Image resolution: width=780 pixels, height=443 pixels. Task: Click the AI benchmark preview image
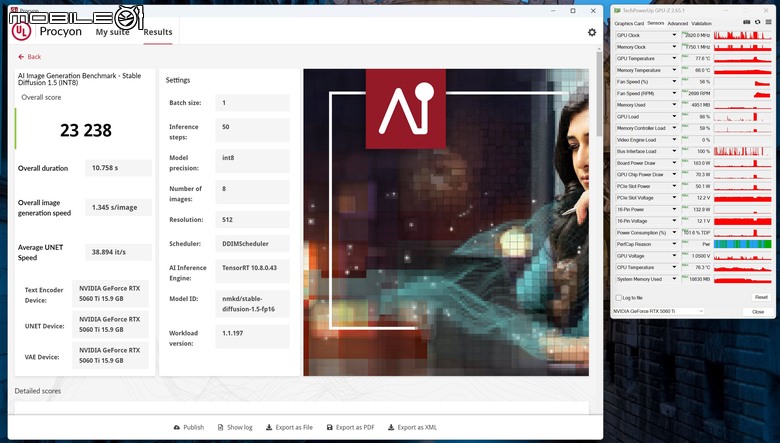pyautogui.click(x=446, y=222)
